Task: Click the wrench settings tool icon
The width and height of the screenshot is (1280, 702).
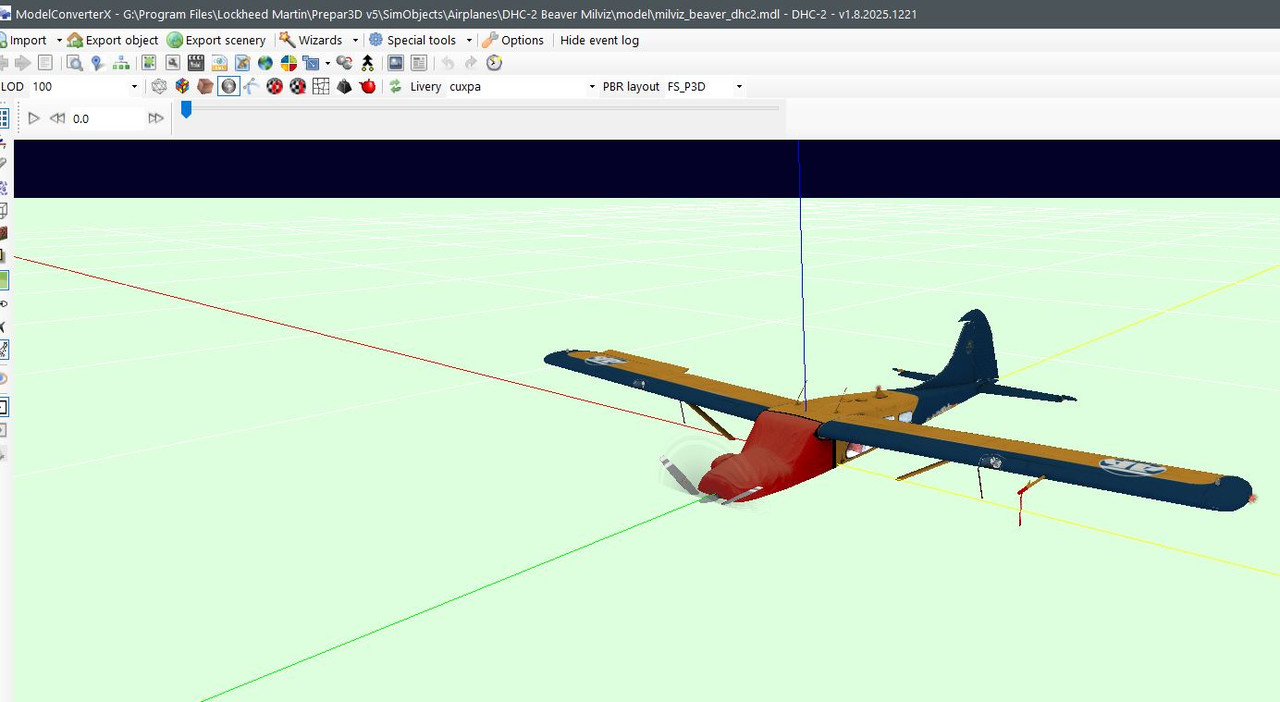Action: point(172,63)
